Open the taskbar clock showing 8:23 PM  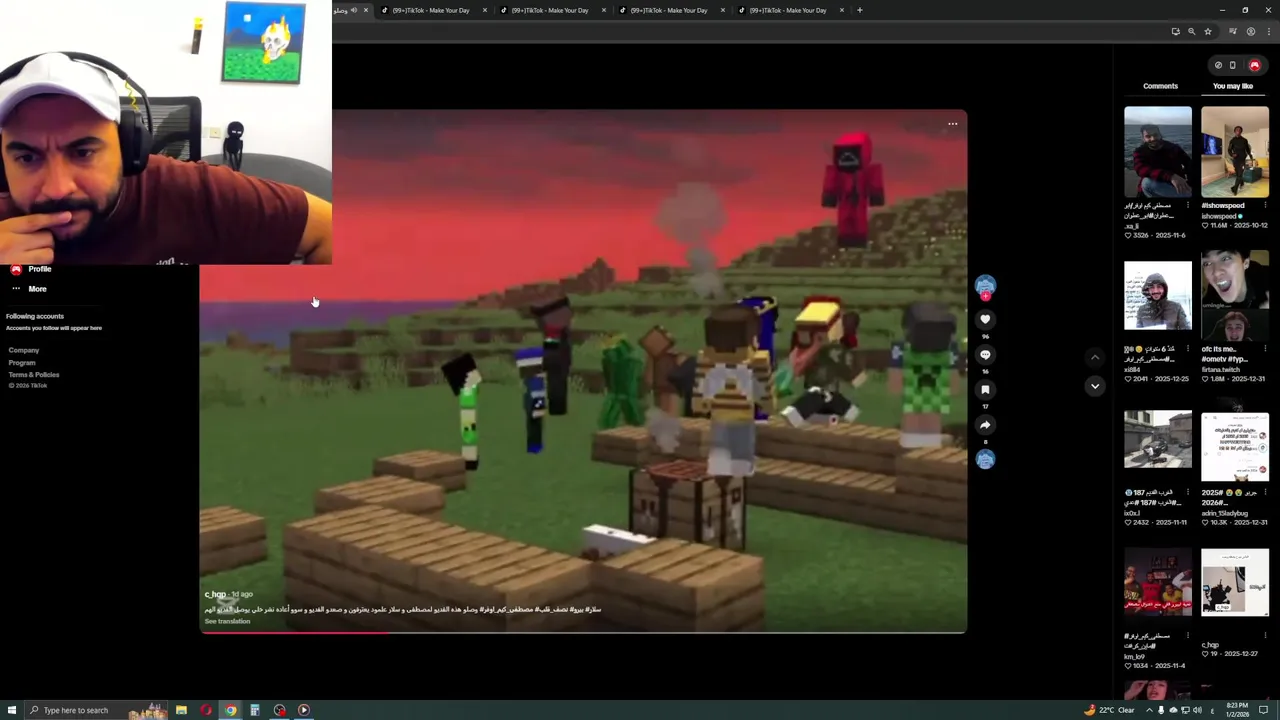pos(1235,710)
